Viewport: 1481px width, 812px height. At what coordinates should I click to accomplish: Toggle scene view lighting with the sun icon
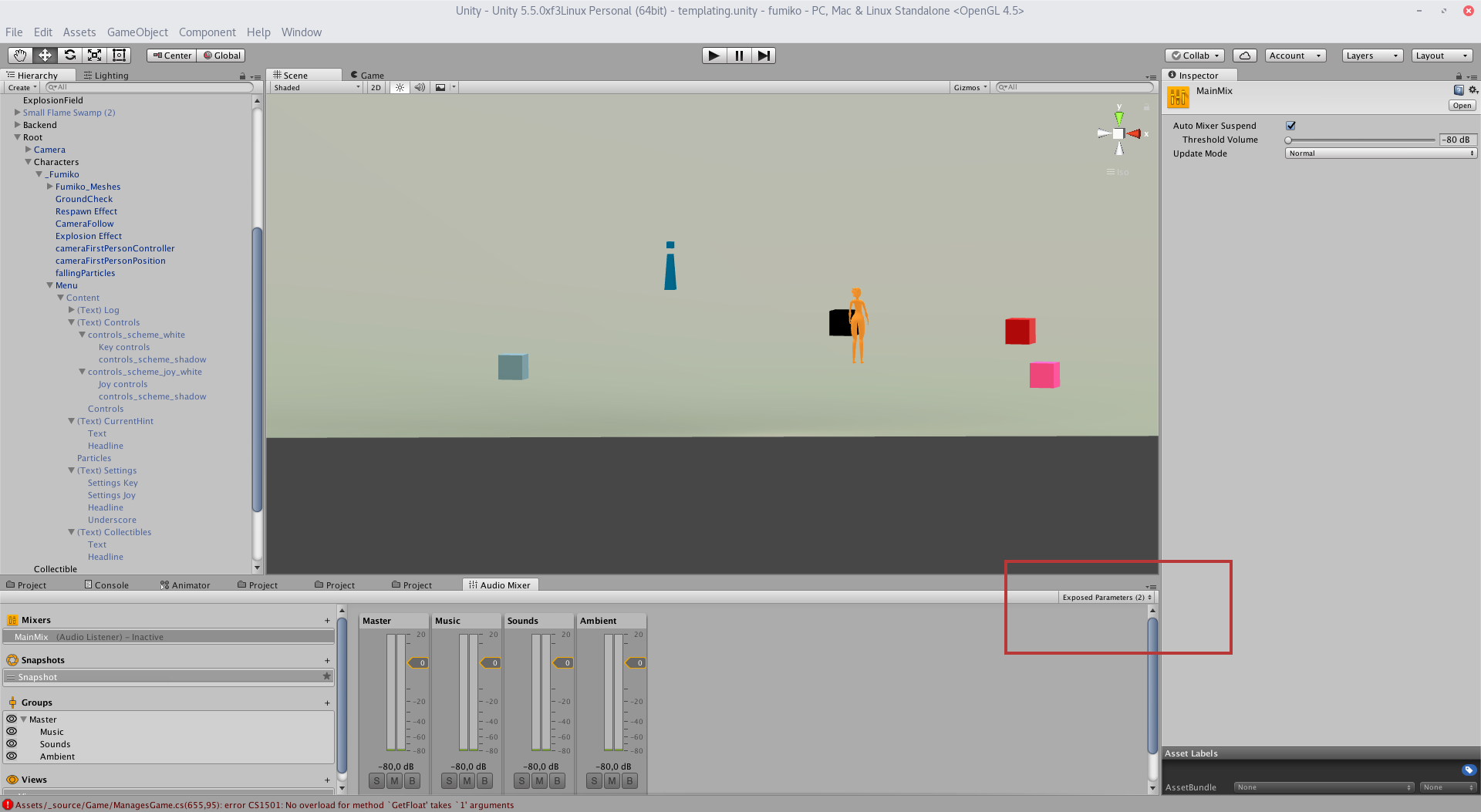[400, 87]
